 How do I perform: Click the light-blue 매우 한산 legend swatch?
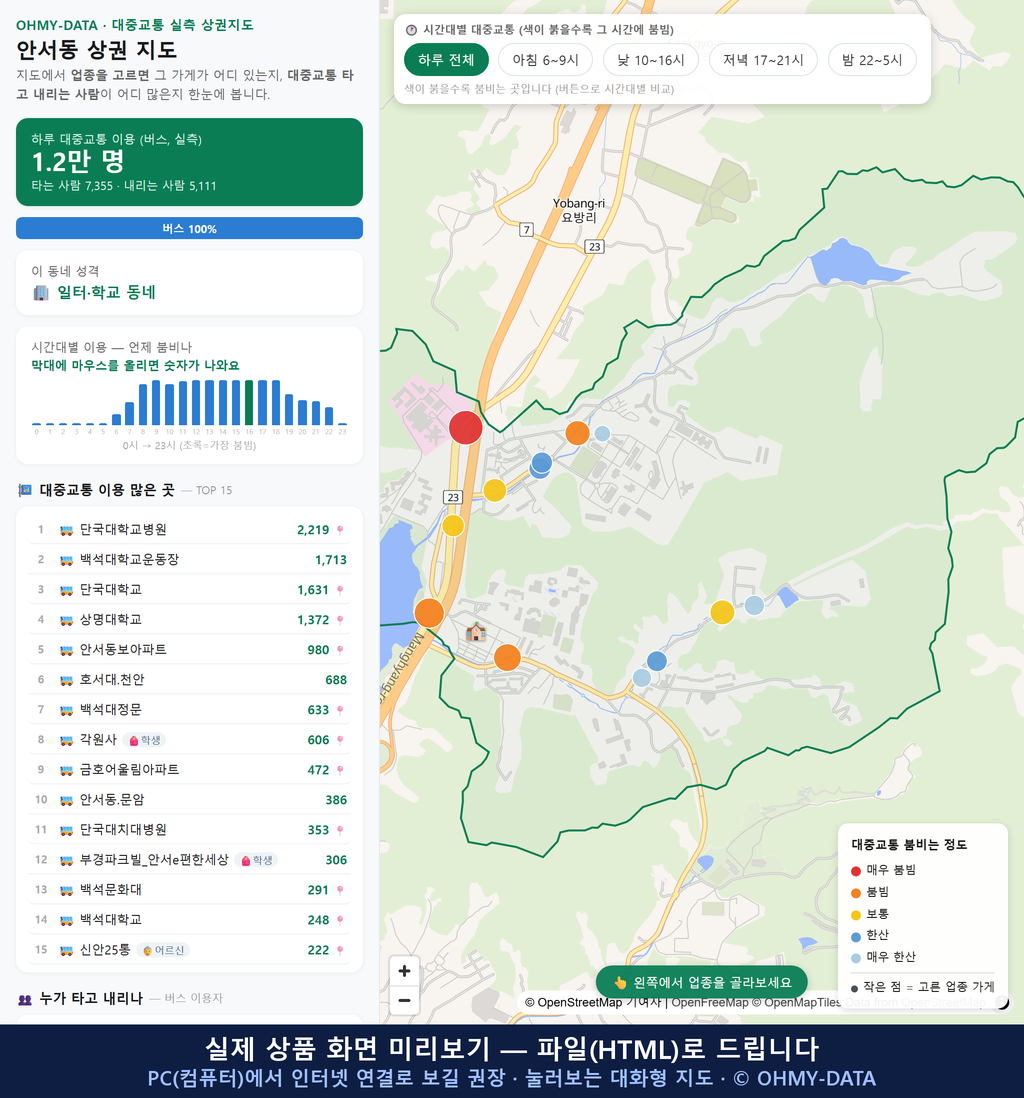point(855,959)
